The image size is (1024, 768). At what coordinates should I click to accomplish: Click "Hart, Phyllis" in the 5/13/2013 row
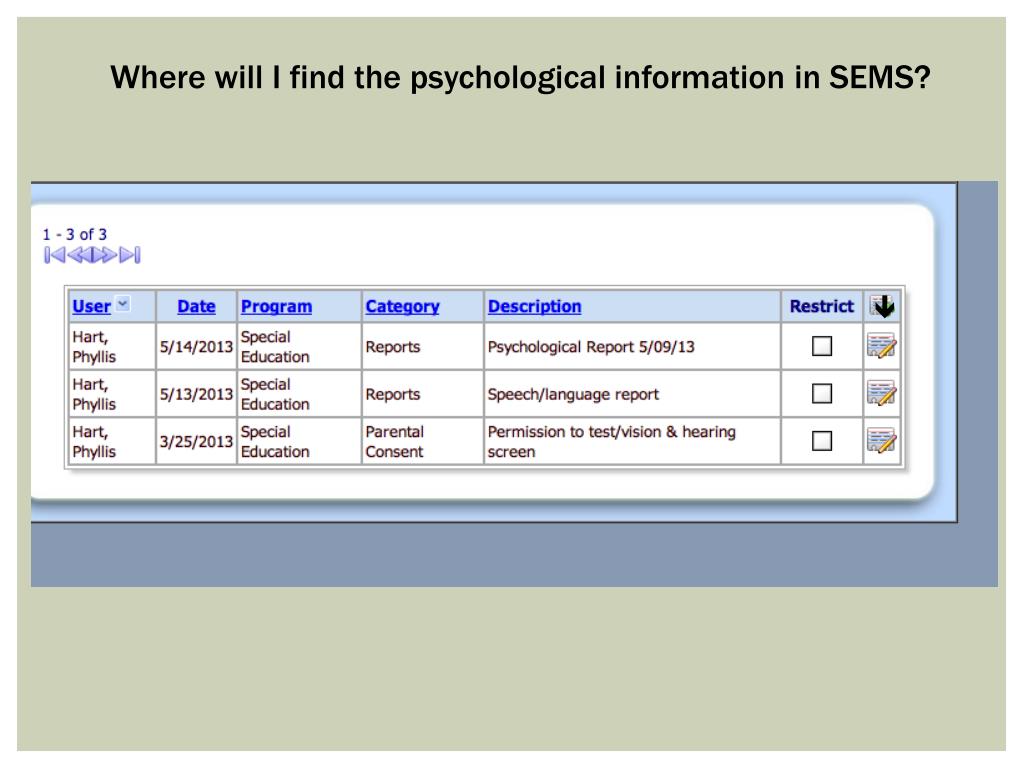click(94, 394)
